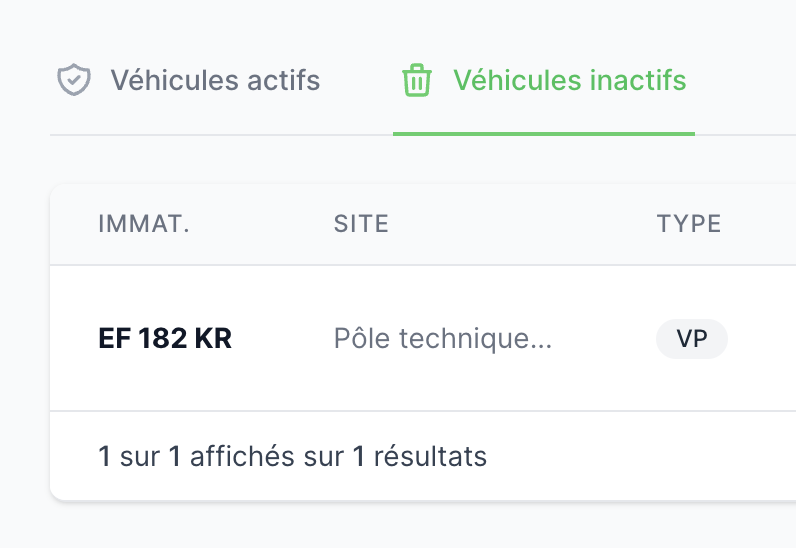Click the word inactifs in the green tab
This screenshot has width=796, height=548.
point(638,80)
